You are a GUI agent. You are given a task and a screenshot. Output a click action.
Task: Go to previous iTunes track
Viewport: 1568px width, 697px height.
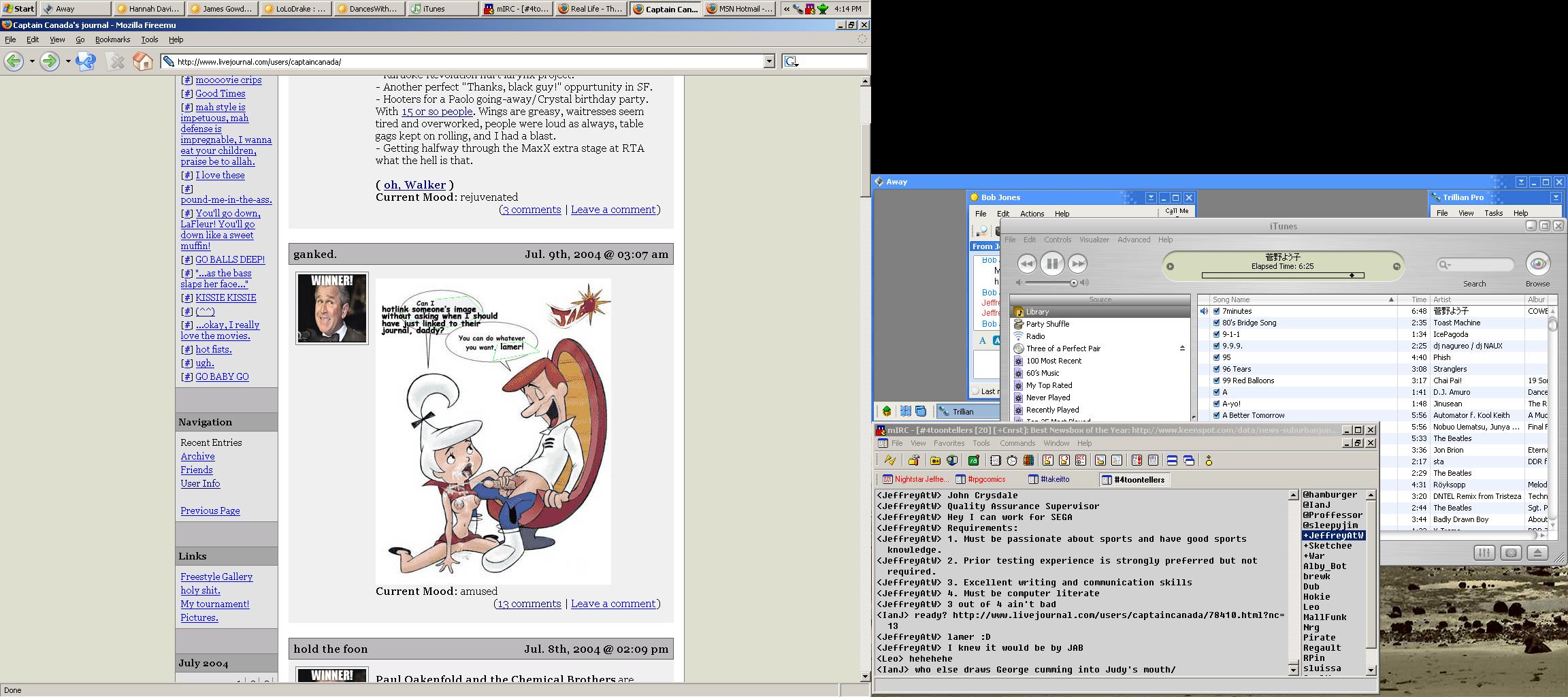1027,263
